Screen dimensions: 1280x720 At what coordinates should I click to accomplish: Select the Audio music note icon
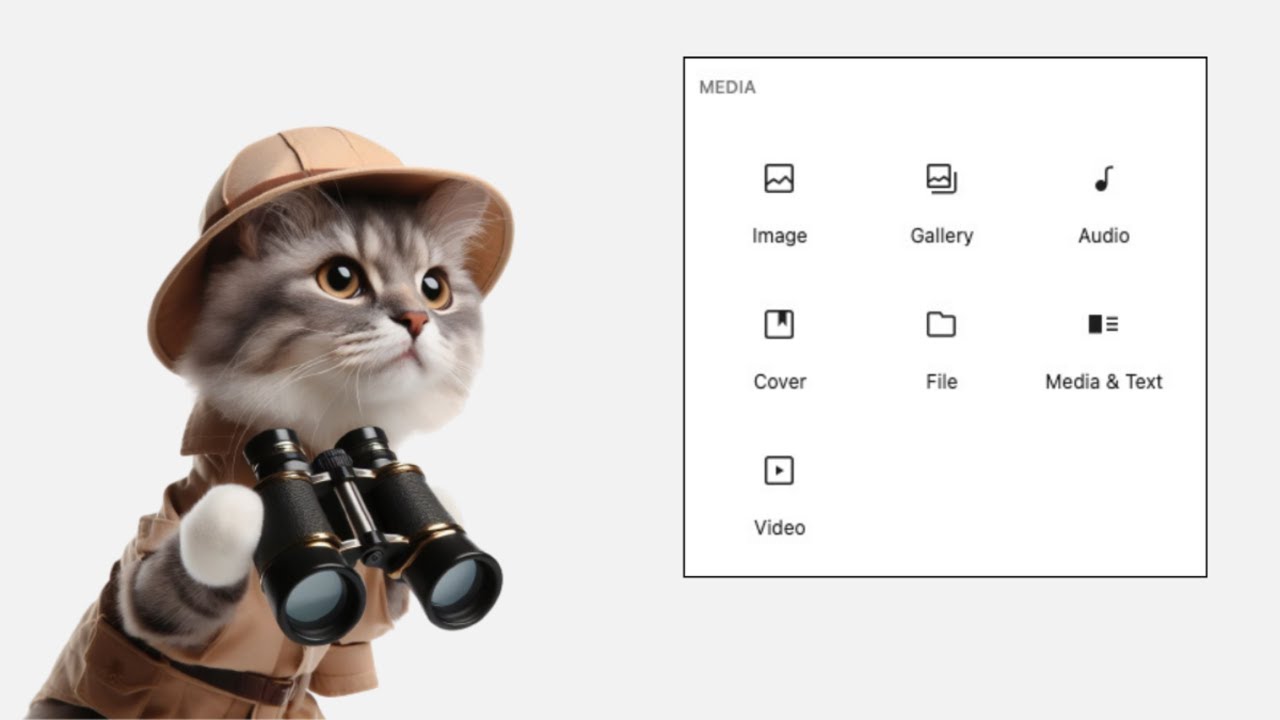(x=1103, y=179)
